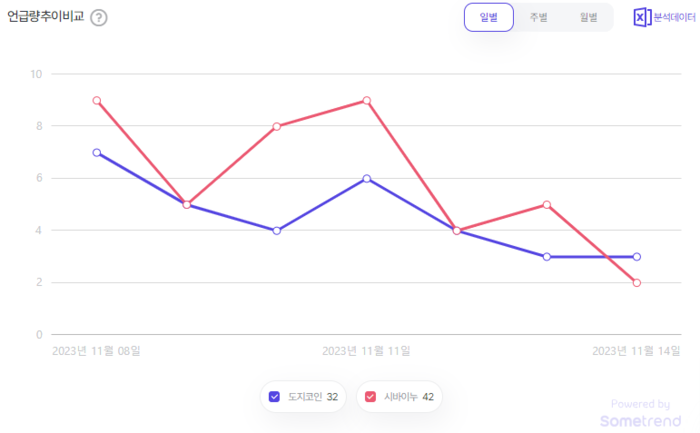Viewport: 700px width, 433px height.
Task: Click 시바이누 data point on November 08
Action: click(x=97, y=100)
